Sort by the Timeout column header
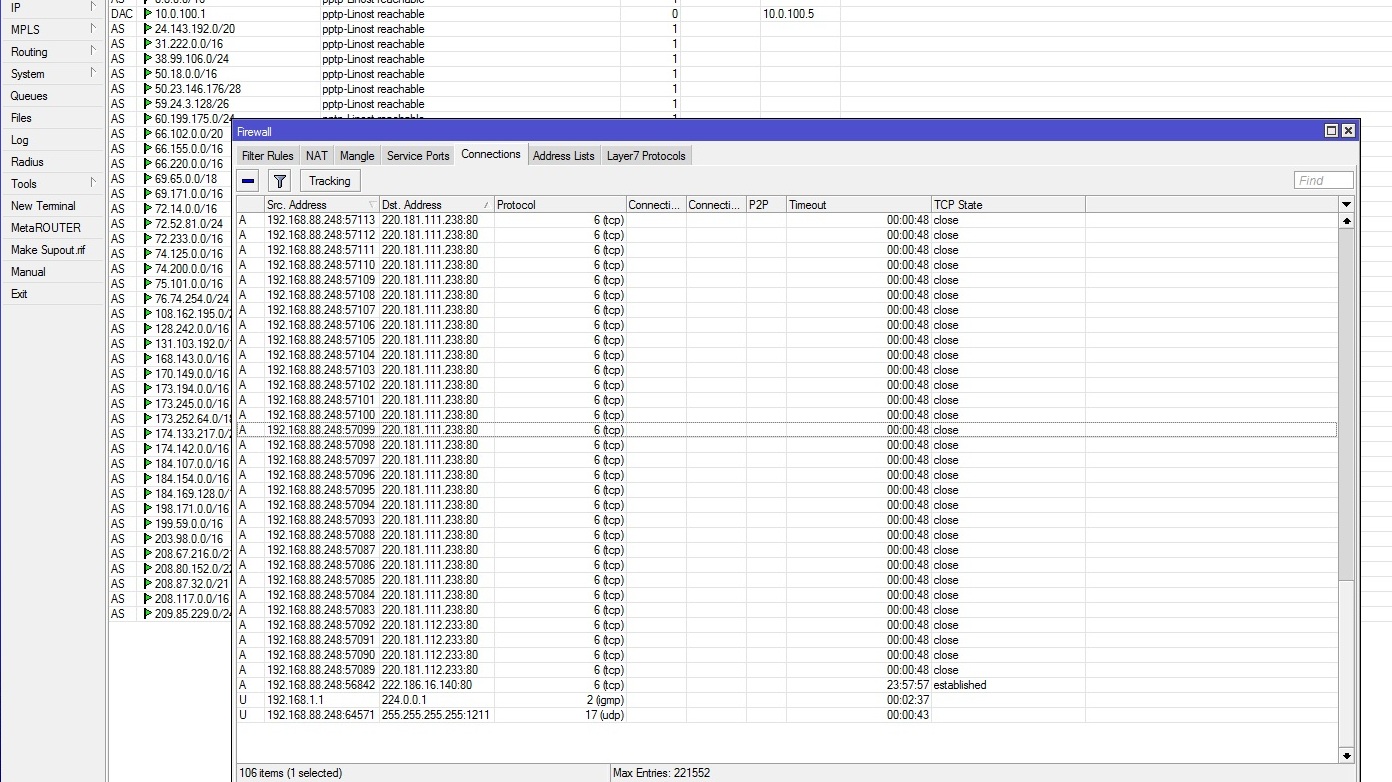This screenshot has width=1392, height=782. click(859, 204)
